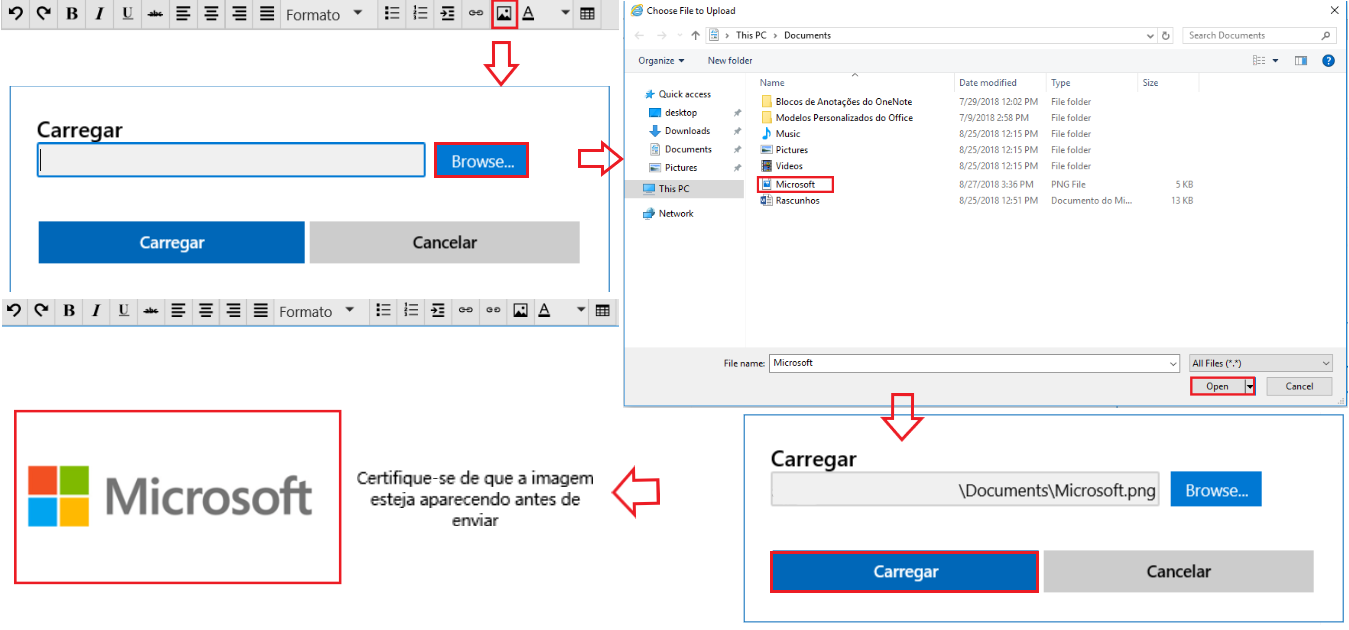Click Cancelar under the empty path field

coord(445,243)
